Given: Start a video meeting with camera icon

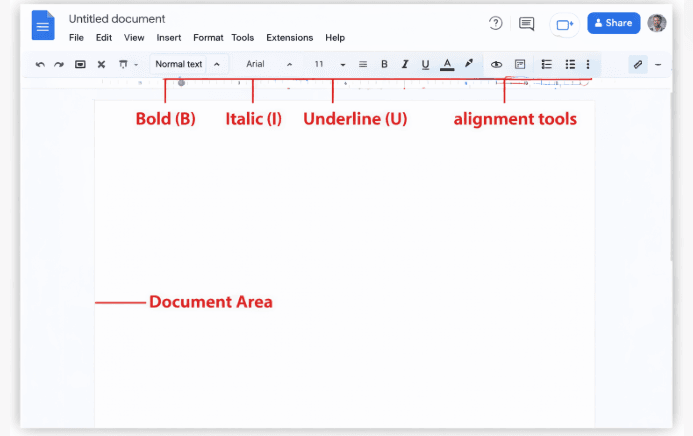Looking at the screenshot, I should [x=564, y=24].
